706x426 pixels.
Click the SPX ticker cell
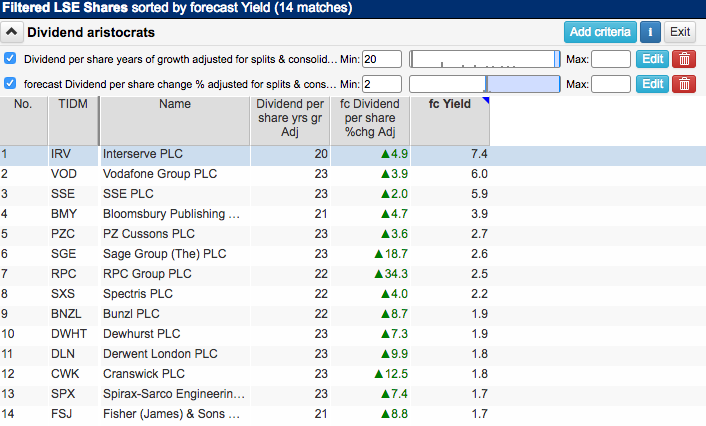click(73, 394)
